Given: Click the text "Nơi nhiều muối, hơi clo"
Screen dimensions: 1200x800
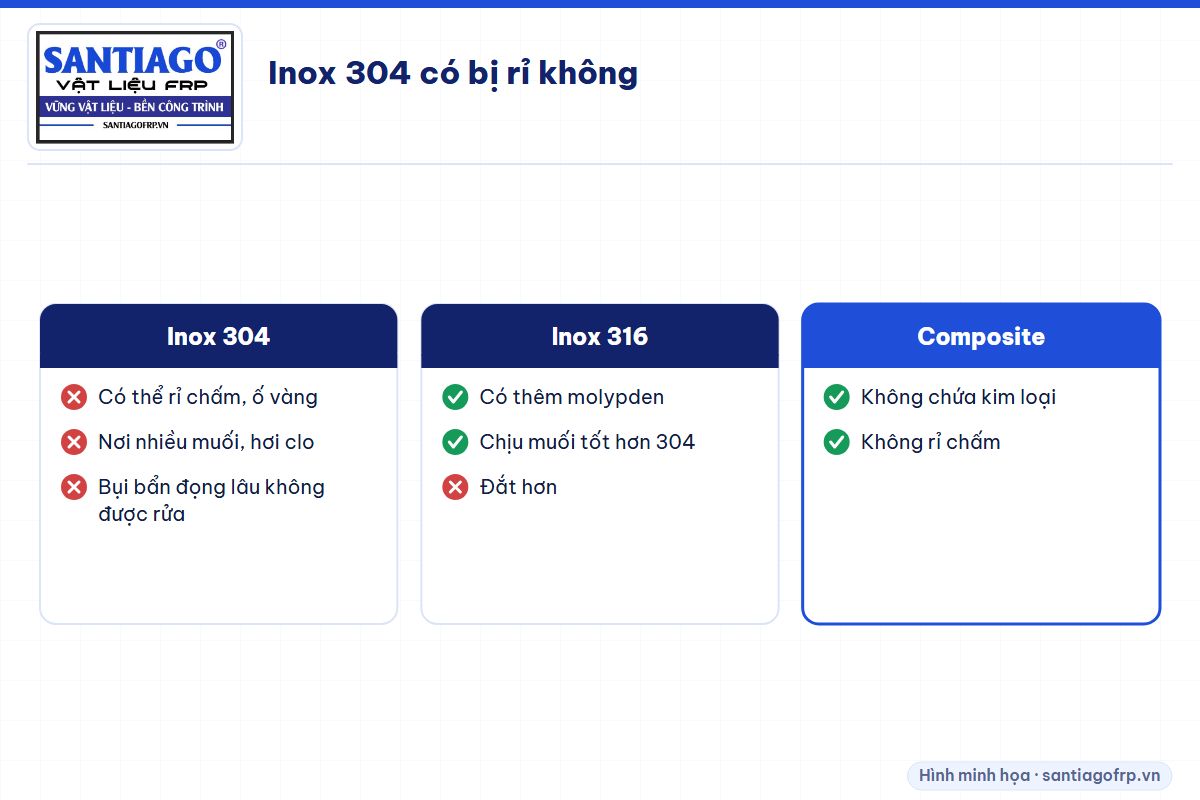Looking at the screenshot, I should pyautogui.click(x=206, y=442).
